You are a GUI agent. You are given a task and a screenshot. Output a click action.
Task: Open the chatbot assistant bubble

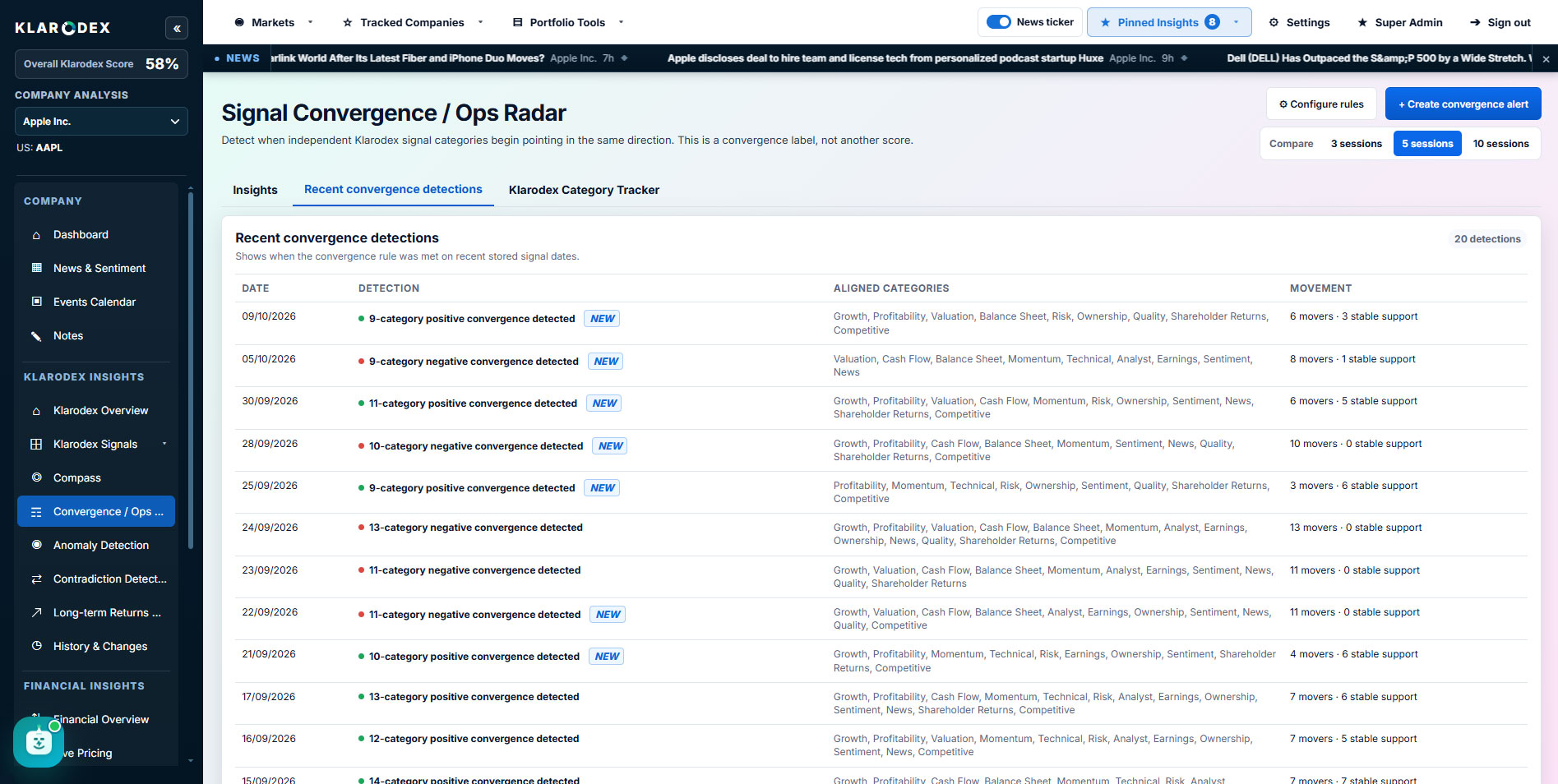pos(38,742)
